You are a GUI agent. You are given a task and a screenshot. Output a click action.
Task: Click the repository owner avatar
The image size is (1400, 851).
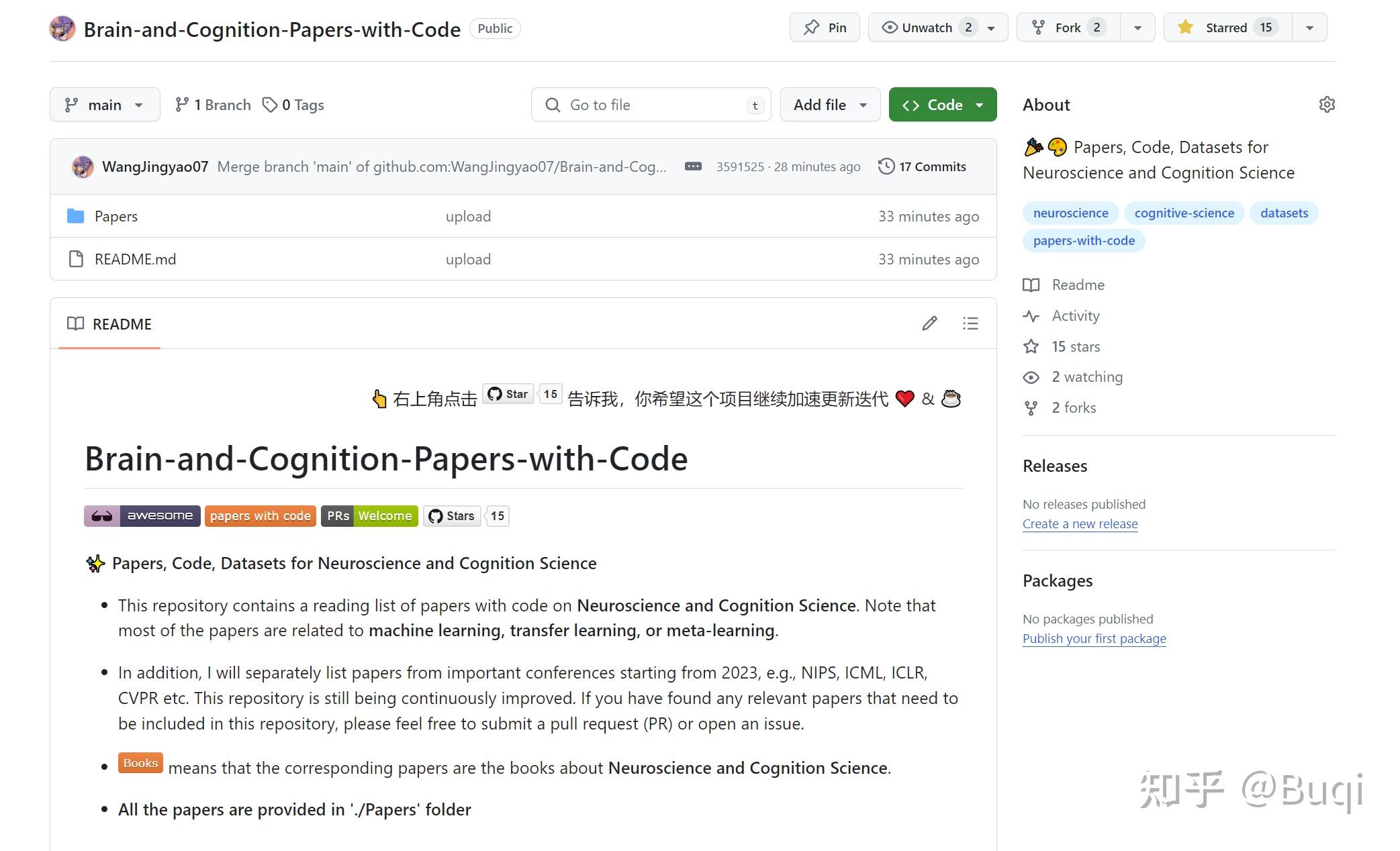pos(62,29)
